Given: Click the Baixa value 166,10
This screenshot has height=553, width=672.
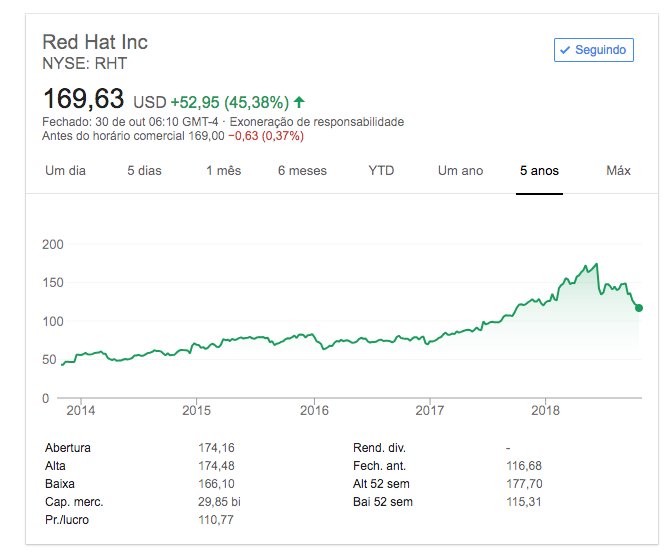Looking at the screenshot, I should (x=216, y=484).
